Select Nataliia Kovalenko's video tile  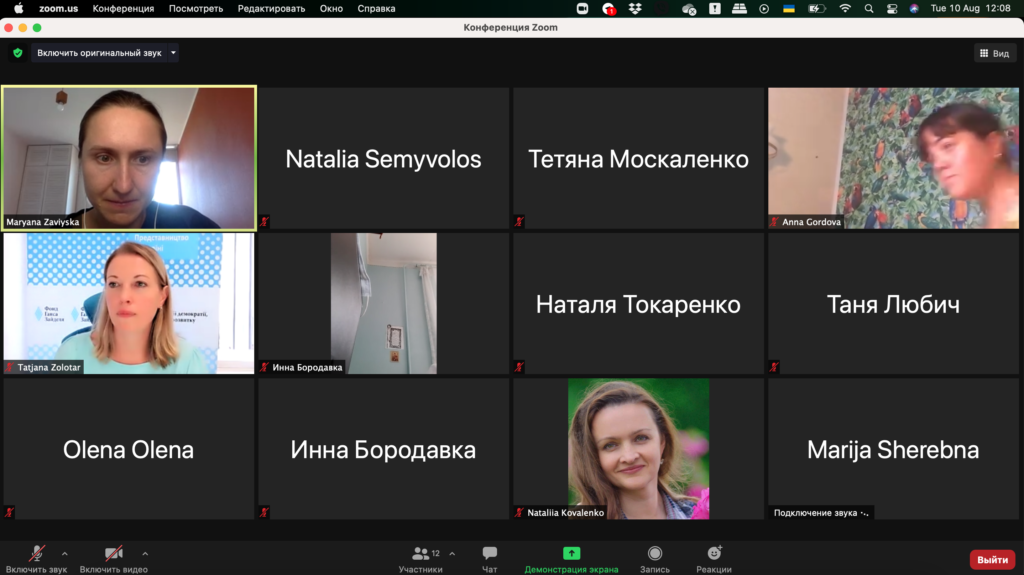tap(638, 448)
